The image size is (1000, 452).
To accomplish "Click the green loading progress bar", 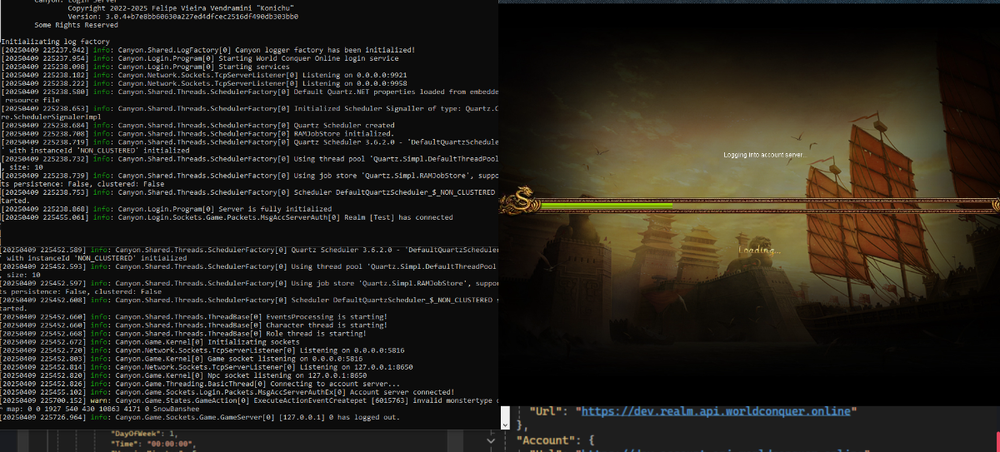I will point(760,206).
